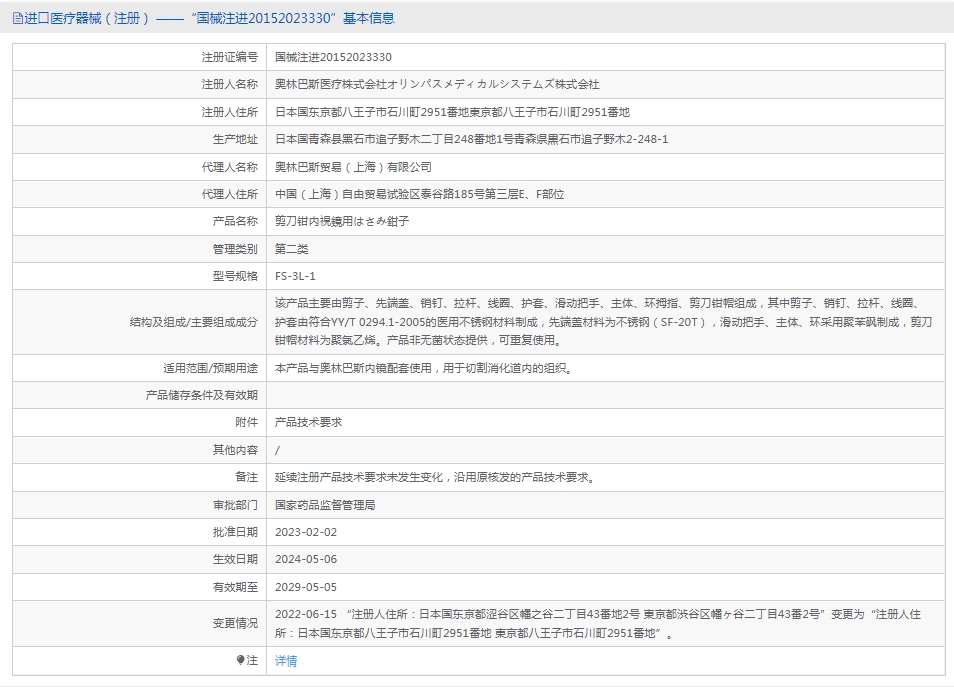Click the 生产地址 address text
Screen dimensions: 954x687
471,139
